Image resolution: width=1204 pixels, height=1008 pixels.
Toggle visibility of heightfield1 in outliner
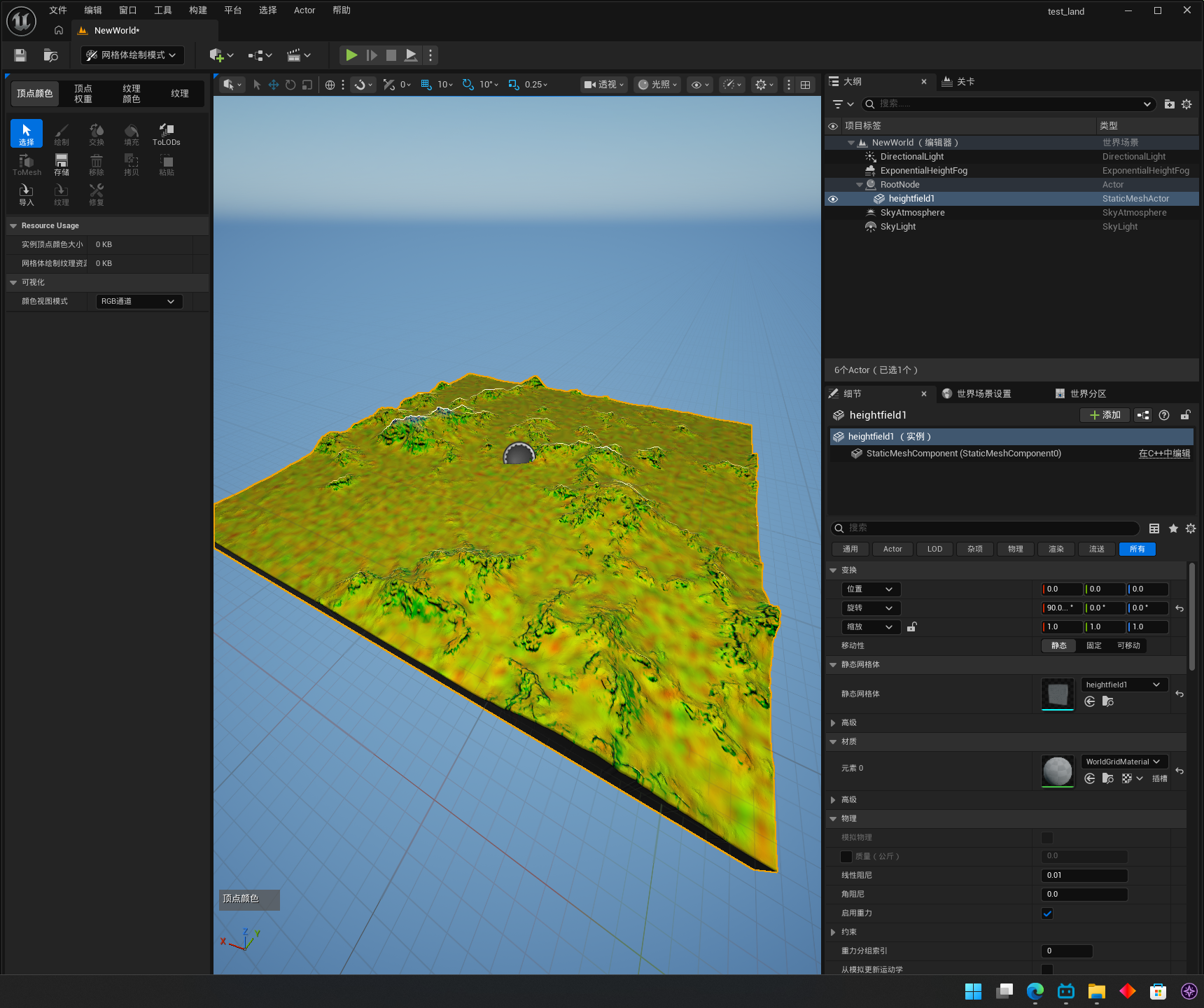(833, 199)
